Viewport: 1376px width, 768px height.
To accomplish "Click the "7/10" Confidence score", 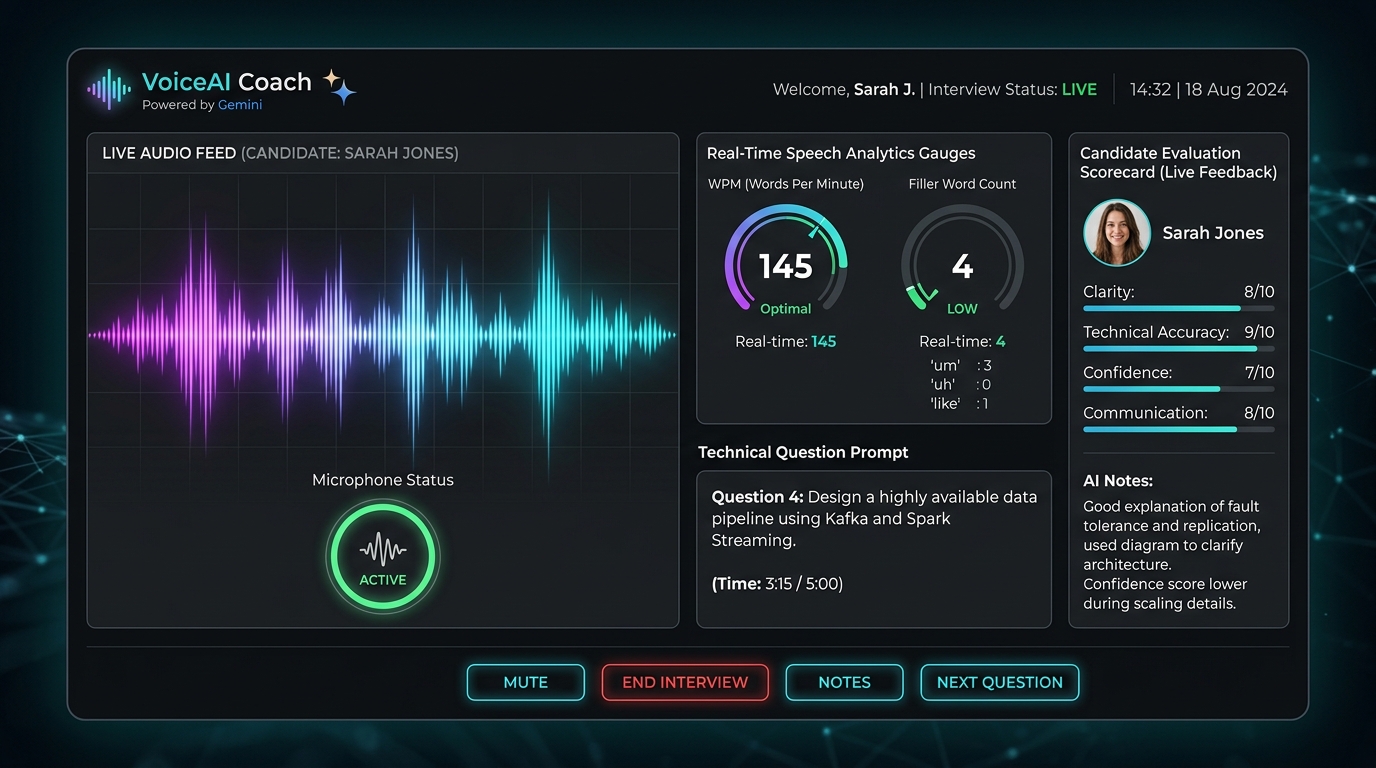I will [x=1259, y=372].
